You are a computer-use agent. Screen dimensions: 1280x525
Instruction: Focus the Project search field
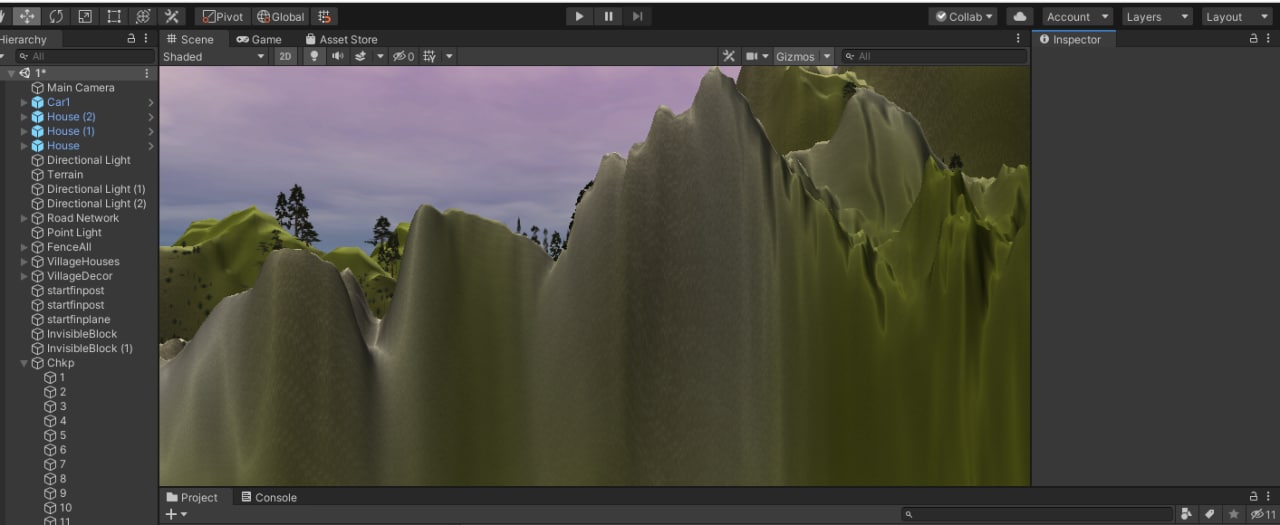click(x=1035, y=514)
